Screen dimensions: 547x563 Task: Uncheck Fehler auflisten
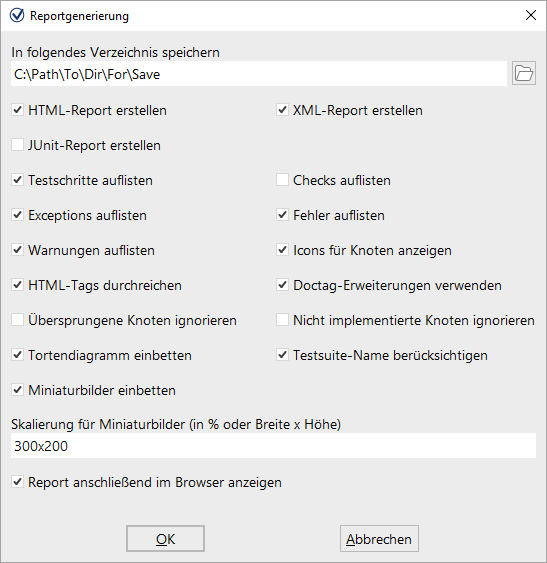coord(282,215)
